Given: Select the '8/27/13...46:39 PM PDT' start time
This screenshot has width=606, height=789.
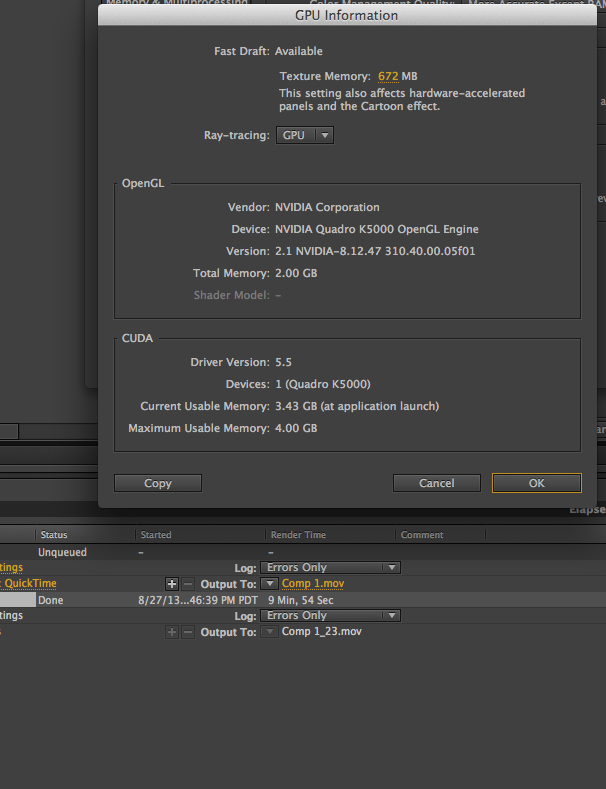Looking at the screenshot, I should click(198, 600).
